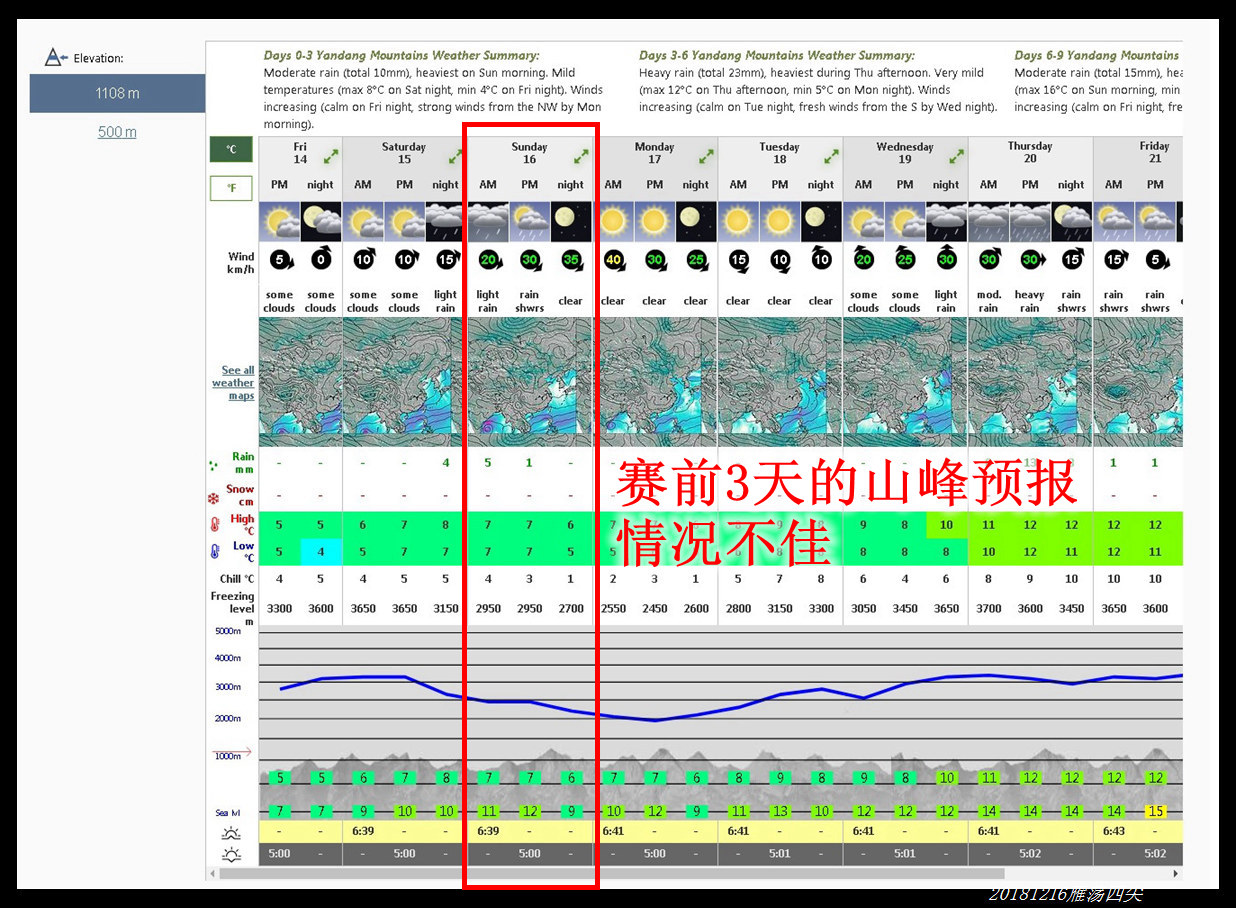Click the scrollbar's right arrow button
The image size is (1236, 908).
[x=1176, y=874]
